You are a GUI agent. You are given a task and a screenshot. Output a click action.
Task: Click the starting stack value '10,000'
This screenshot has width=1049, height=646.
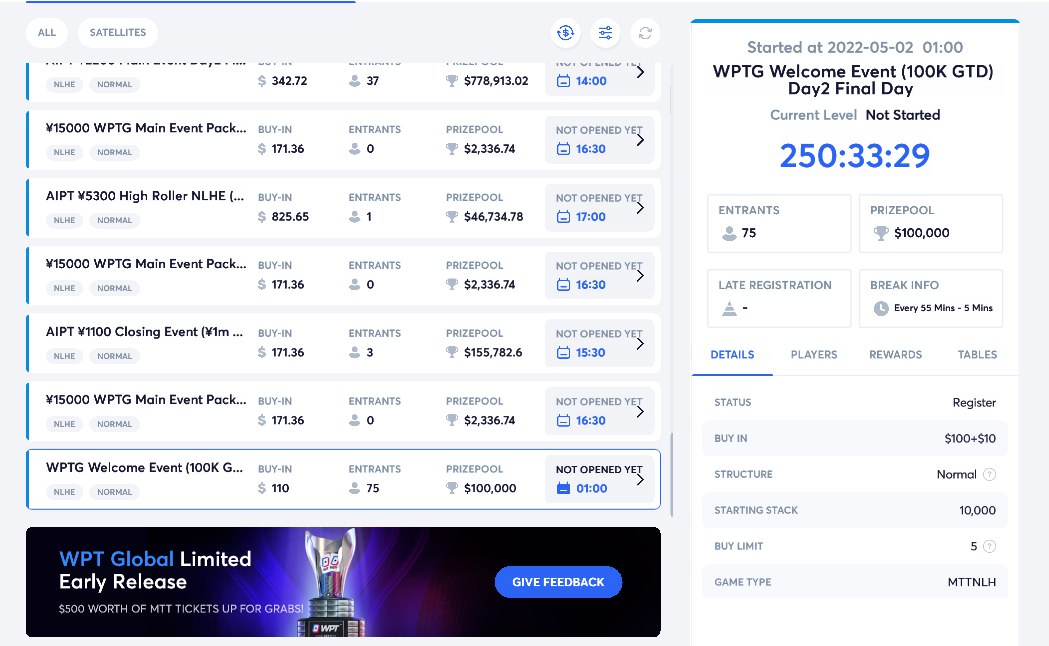[977, 510]
